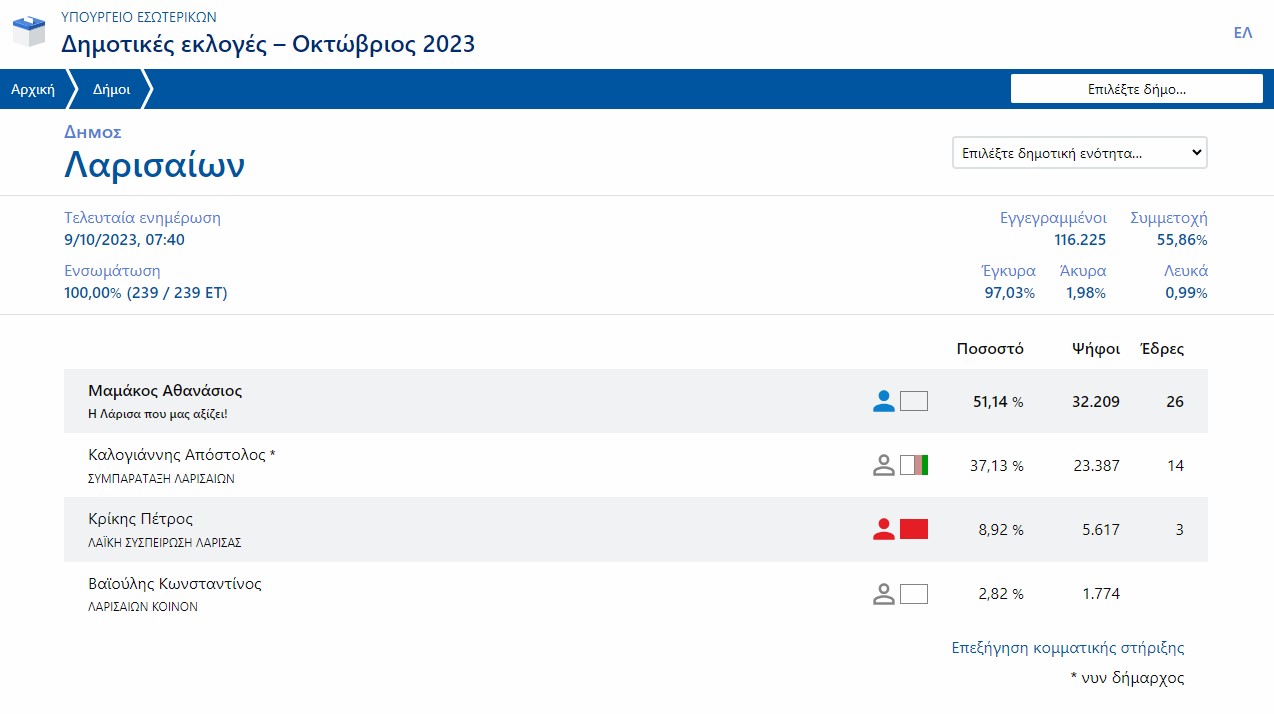
Task: Open Επεξήγηση κομματικής στήριξης link
Action: 1067,648
